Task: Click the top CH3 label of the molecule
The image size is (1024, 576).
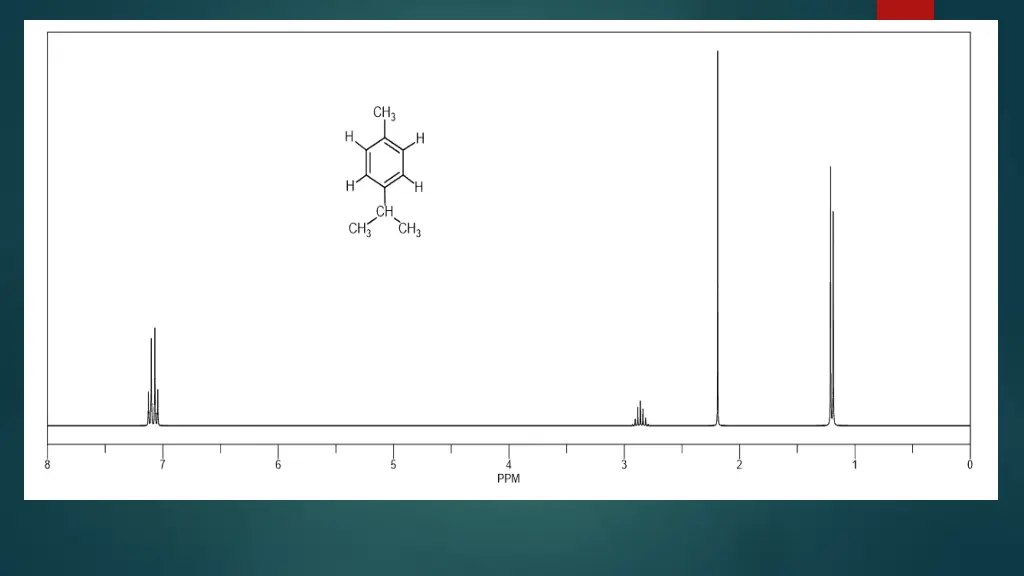Action: [x=385, y=113]
